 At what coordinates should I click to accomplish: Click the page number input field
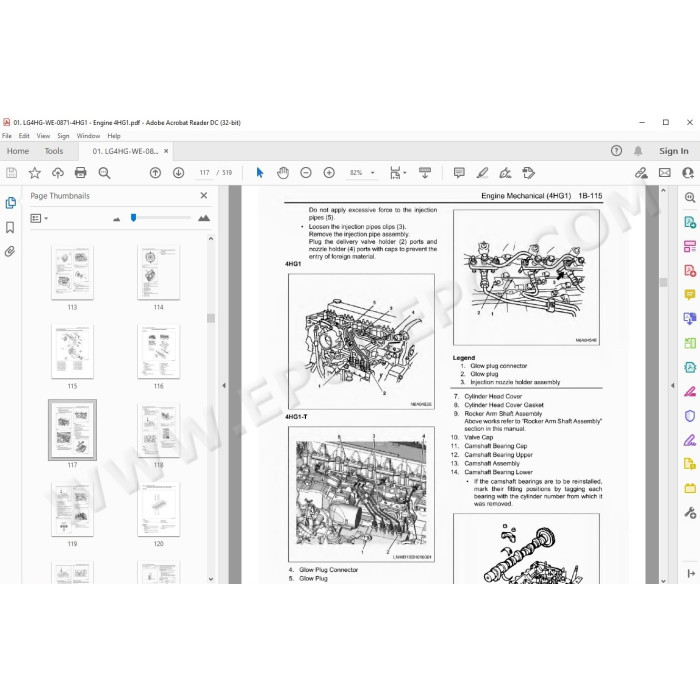click(204, 173)
